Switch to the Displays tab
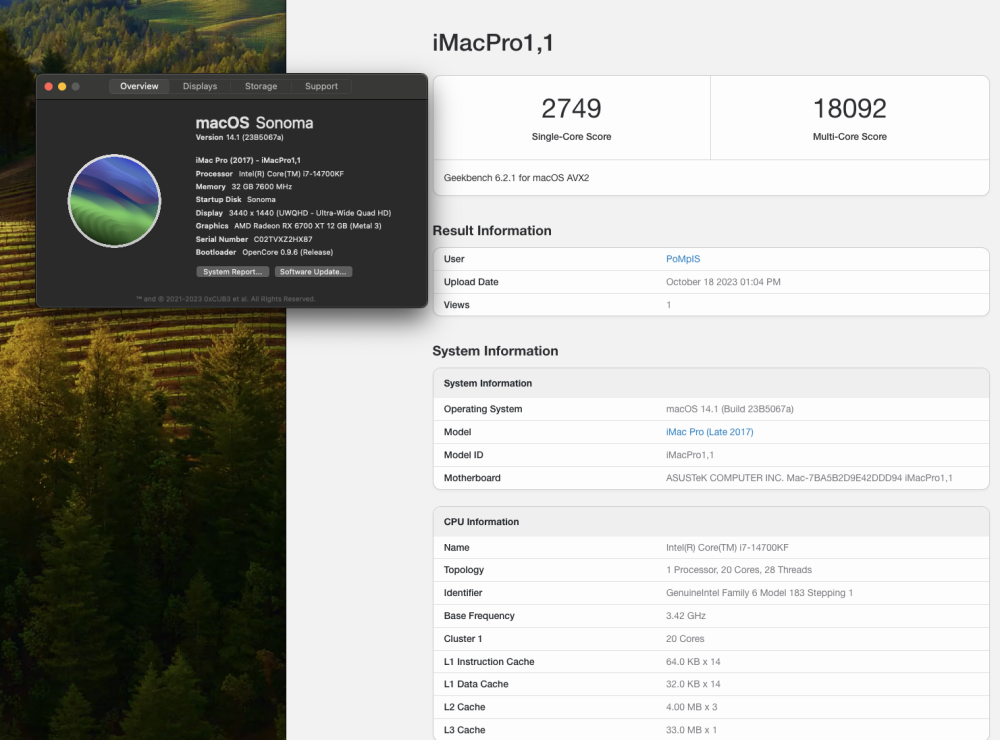The image size is (1000, 740). [200, 86]
